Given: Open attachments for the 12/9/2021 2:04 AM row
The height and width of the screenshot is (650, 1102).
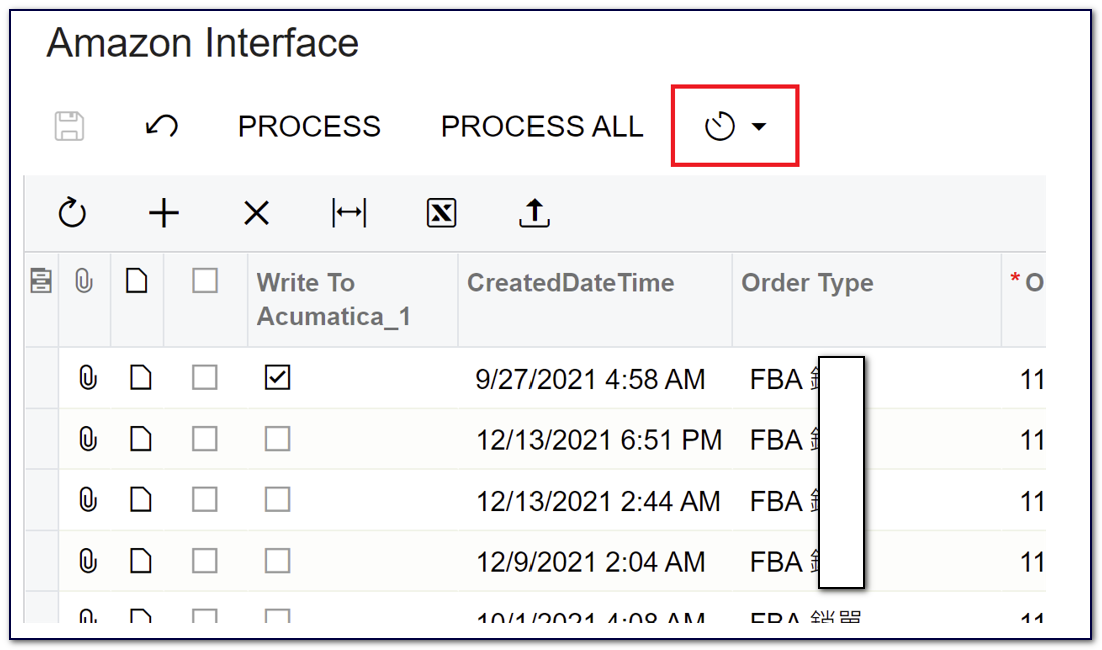Looking at the screenshot, I should pos(87,561).
